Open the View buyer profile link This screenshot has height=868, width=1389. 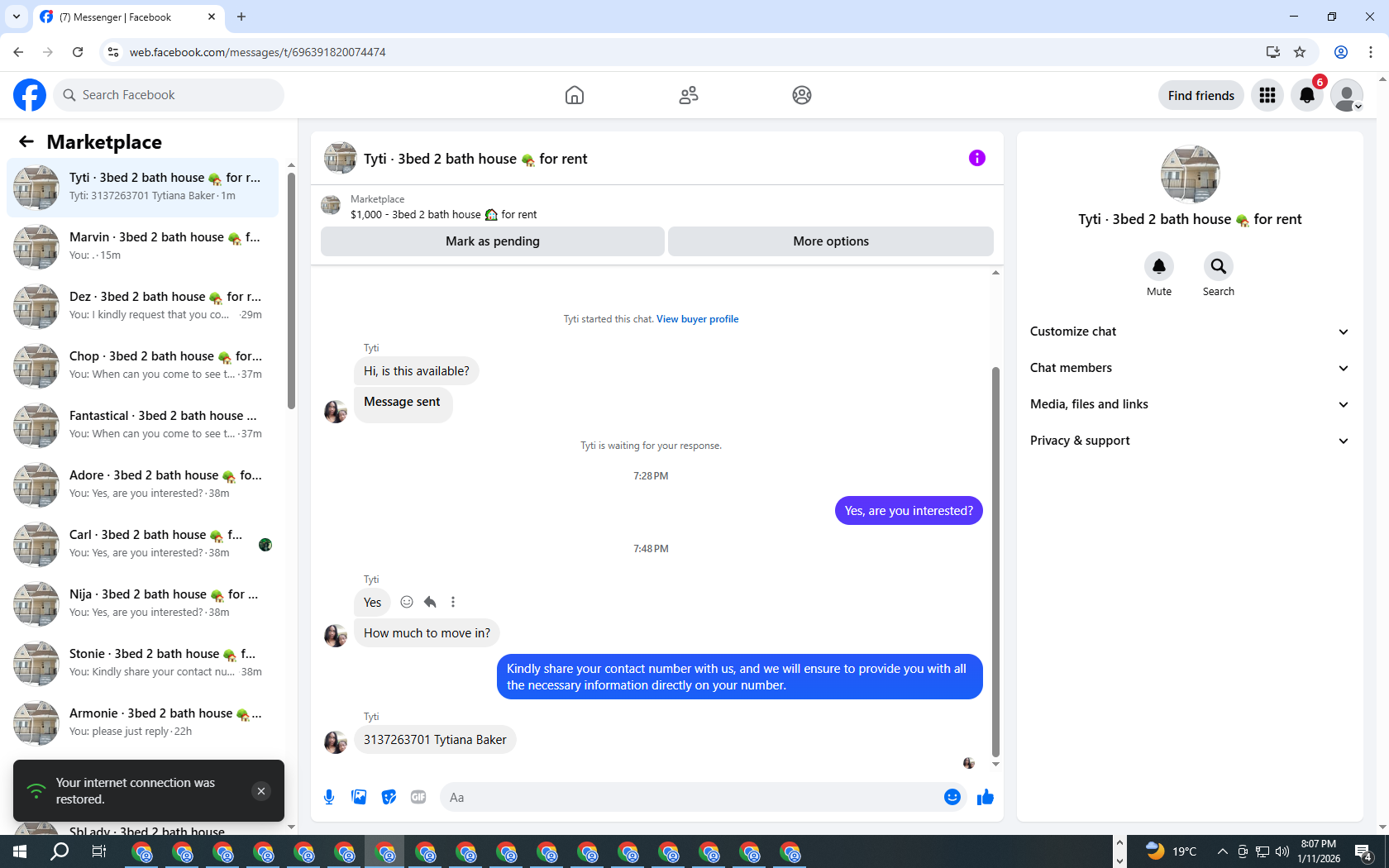point(698,319)
